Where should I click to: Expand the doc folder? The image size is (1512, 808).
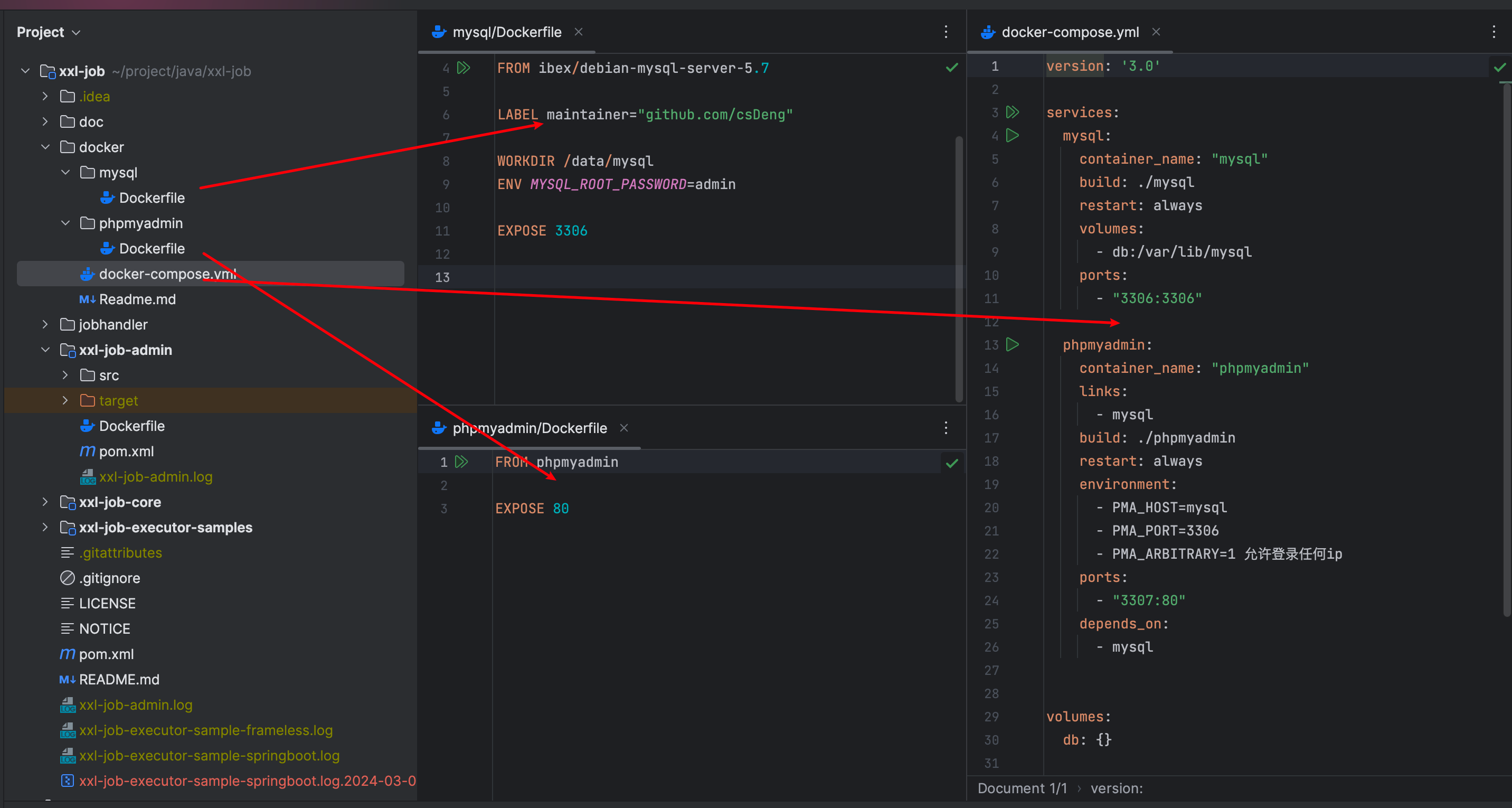pos(45,121)
